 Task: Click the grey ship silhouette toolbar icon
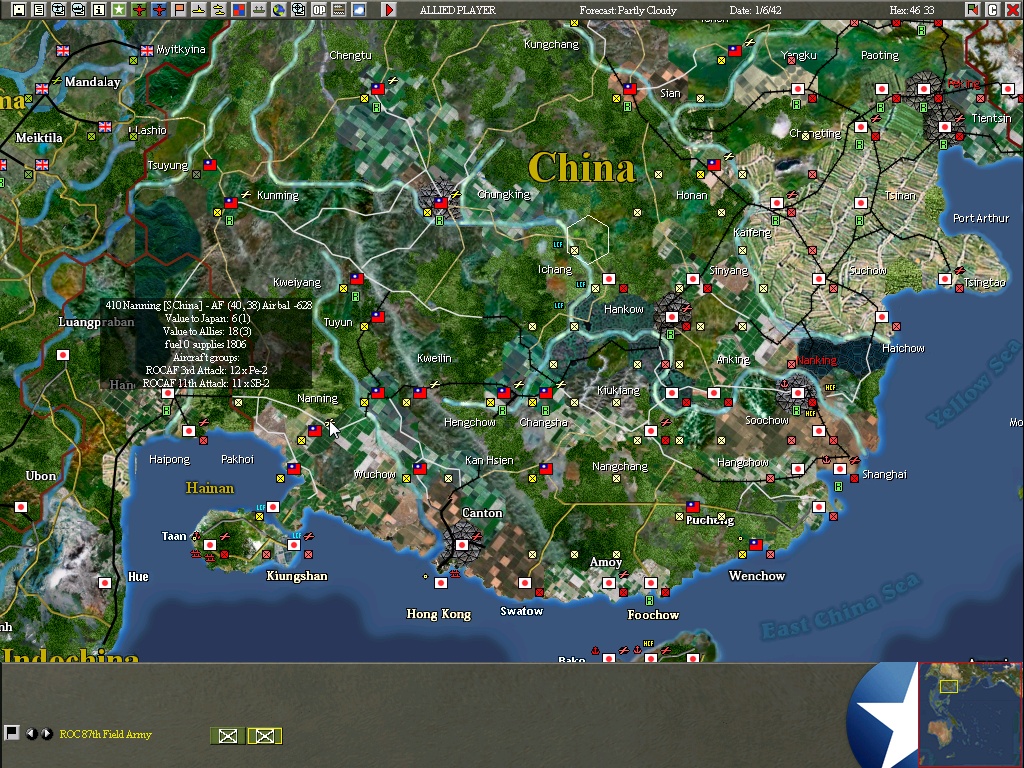259,9
